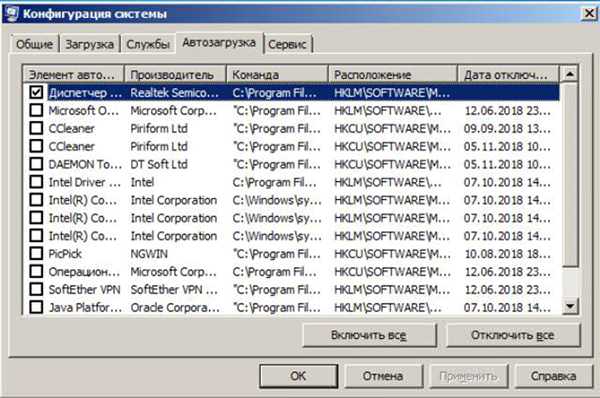Click the scroll up arrow in list
This screenshot has height=398, width=600.
click(x=569, y=73)
